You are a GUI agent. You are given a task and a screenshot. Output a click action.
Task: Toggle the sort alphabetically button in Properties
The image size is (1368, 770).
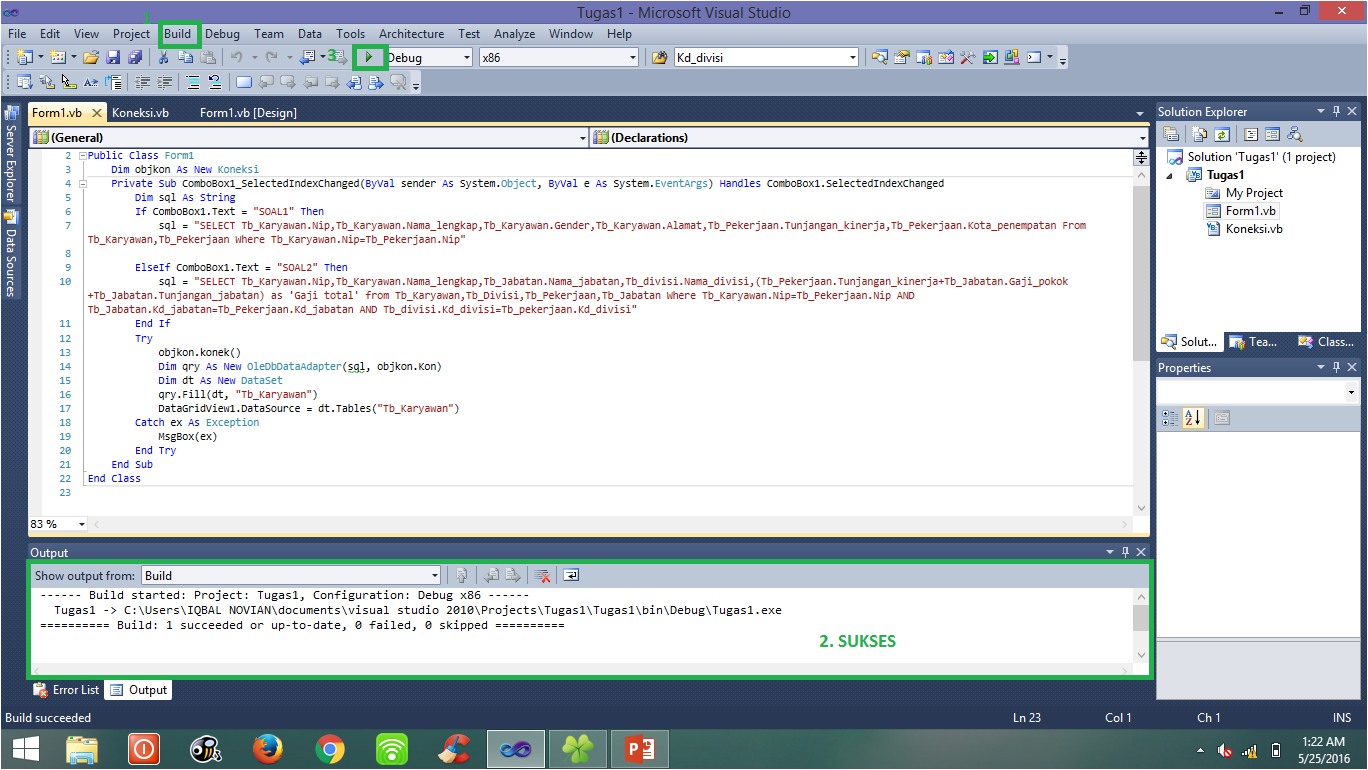point(1191,418)
